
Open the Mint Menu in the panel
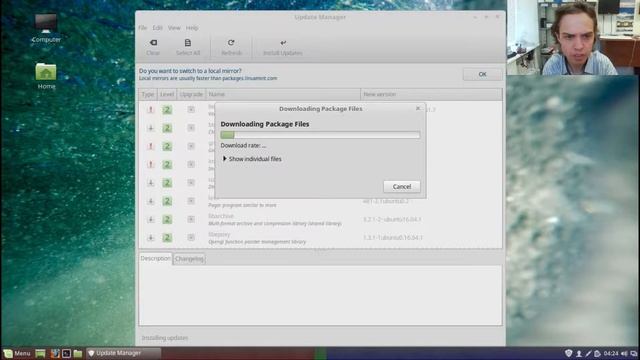pos(17,353)
